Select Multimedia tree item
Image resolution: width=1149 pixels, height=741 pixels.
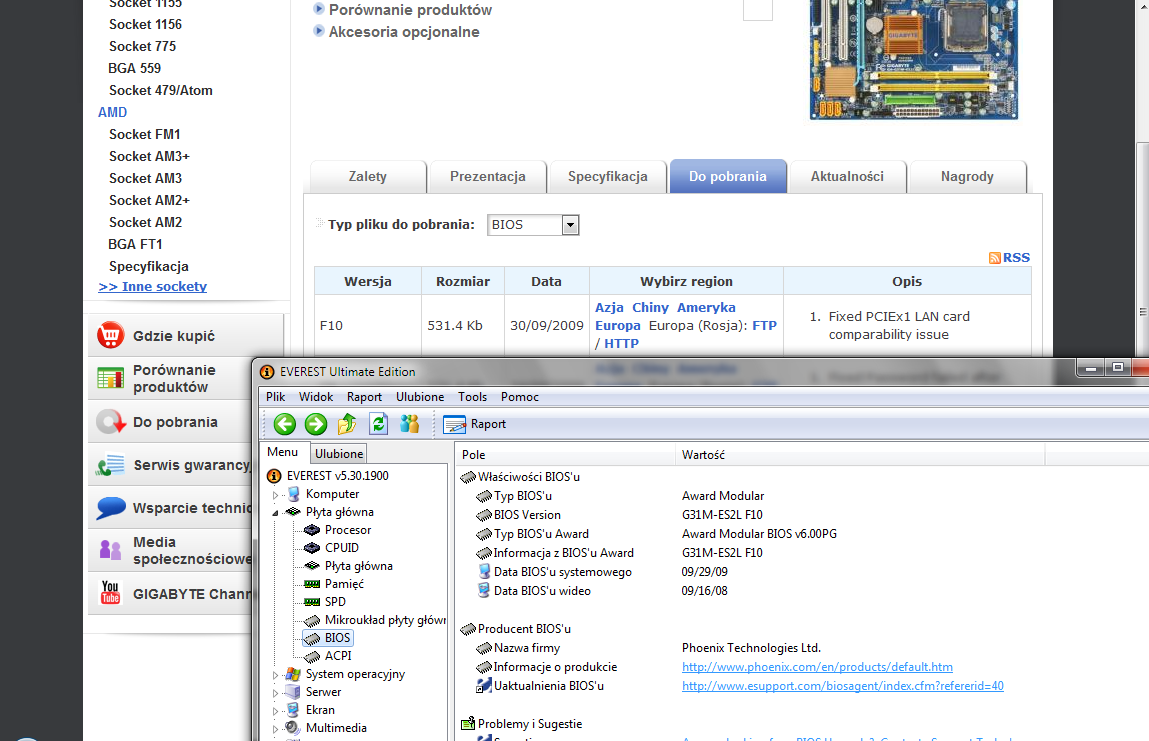click(326, 728)
